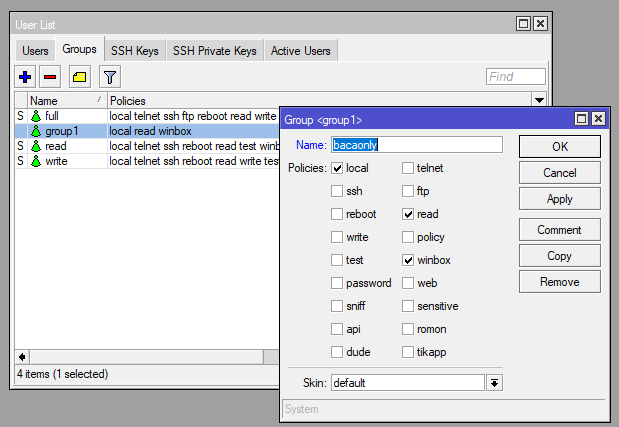This screenshot has height=427, width=619.
Task: Click the Apply button
Action: click(560, 199)
